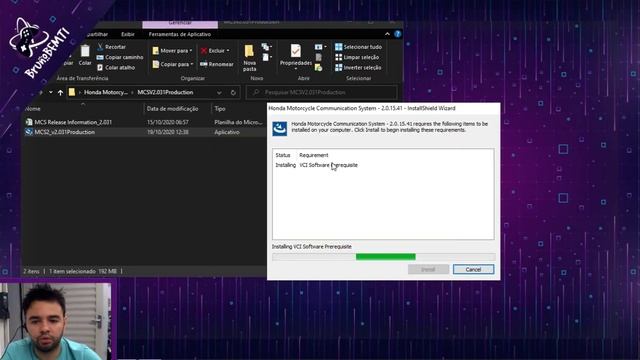Click the MCS Release Information spreadsheet icon

(x=29, y=122)
